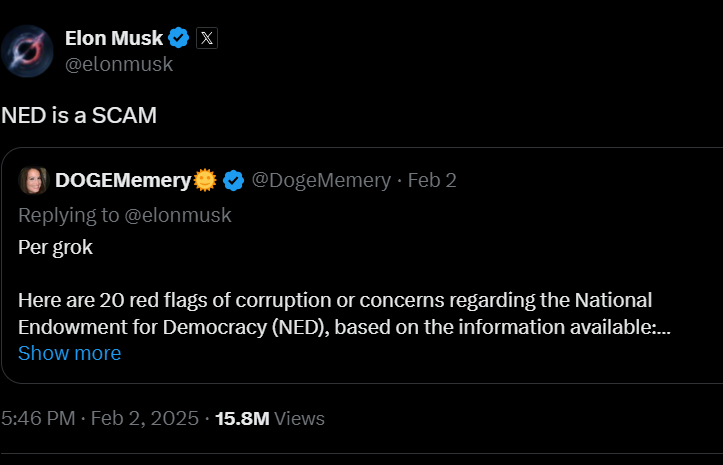Screen dimensions: 723x465
Task: Open the Elon Musk display name link
Action: point(114,39)
